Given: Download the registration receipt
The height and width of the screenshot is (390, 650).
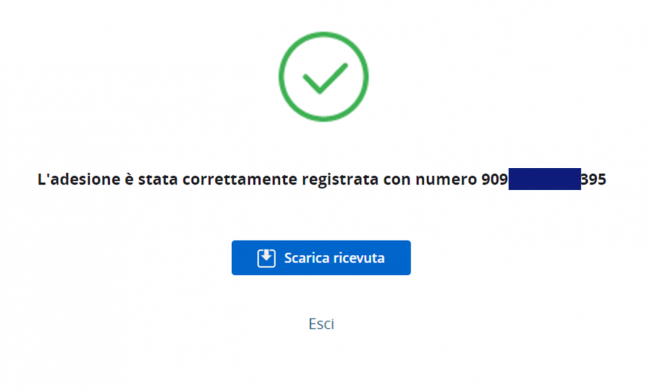Looking at the screenshot, I should 321,258.
